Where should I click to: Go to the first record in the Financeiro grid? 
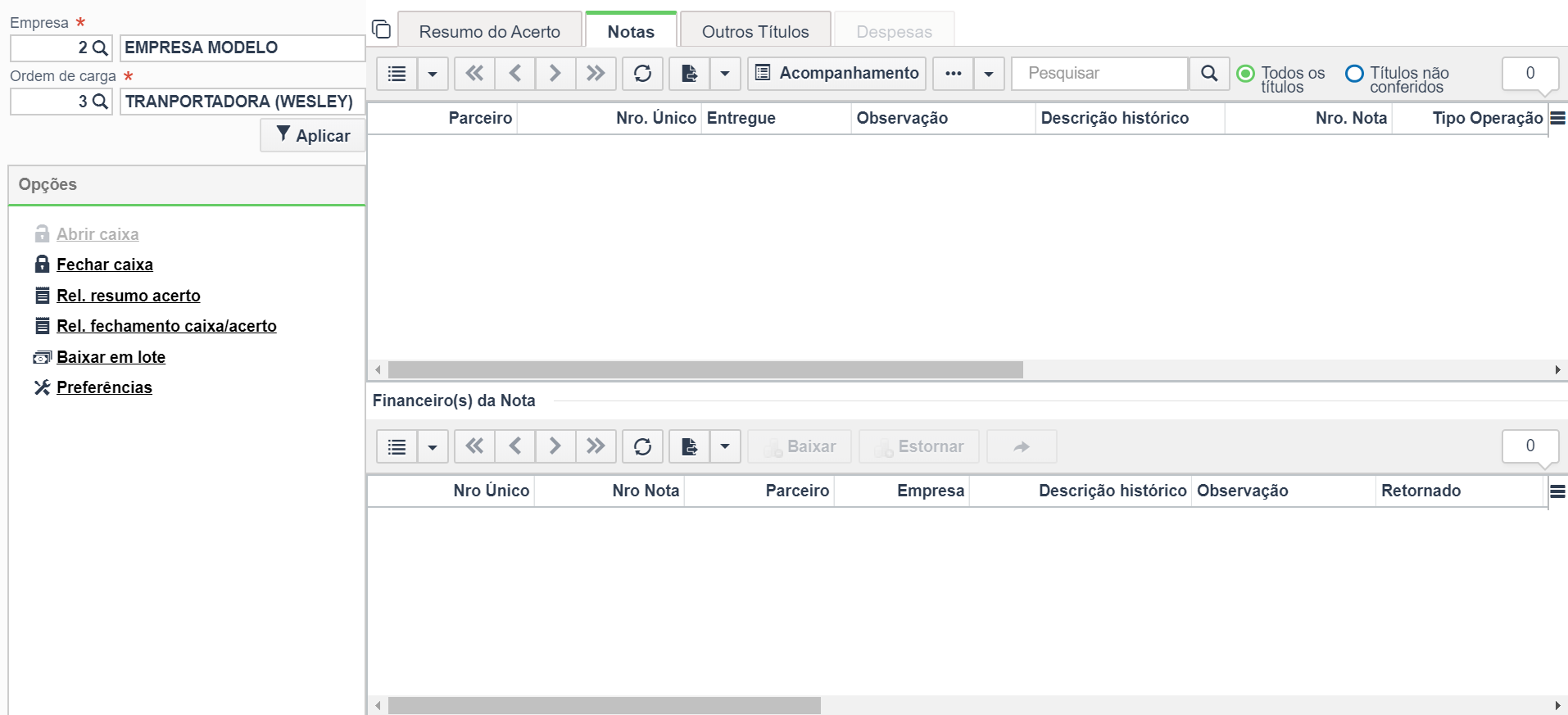tap(474, 446)
